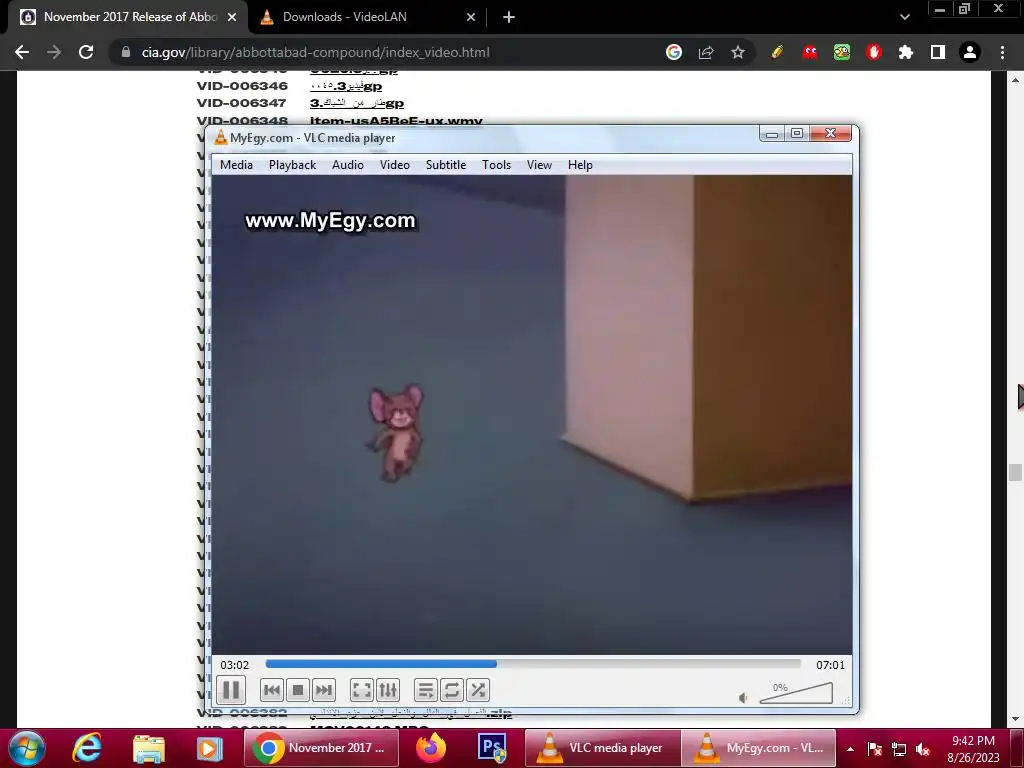Toggle VLC fullscreen mode

(x=361, y=690)
